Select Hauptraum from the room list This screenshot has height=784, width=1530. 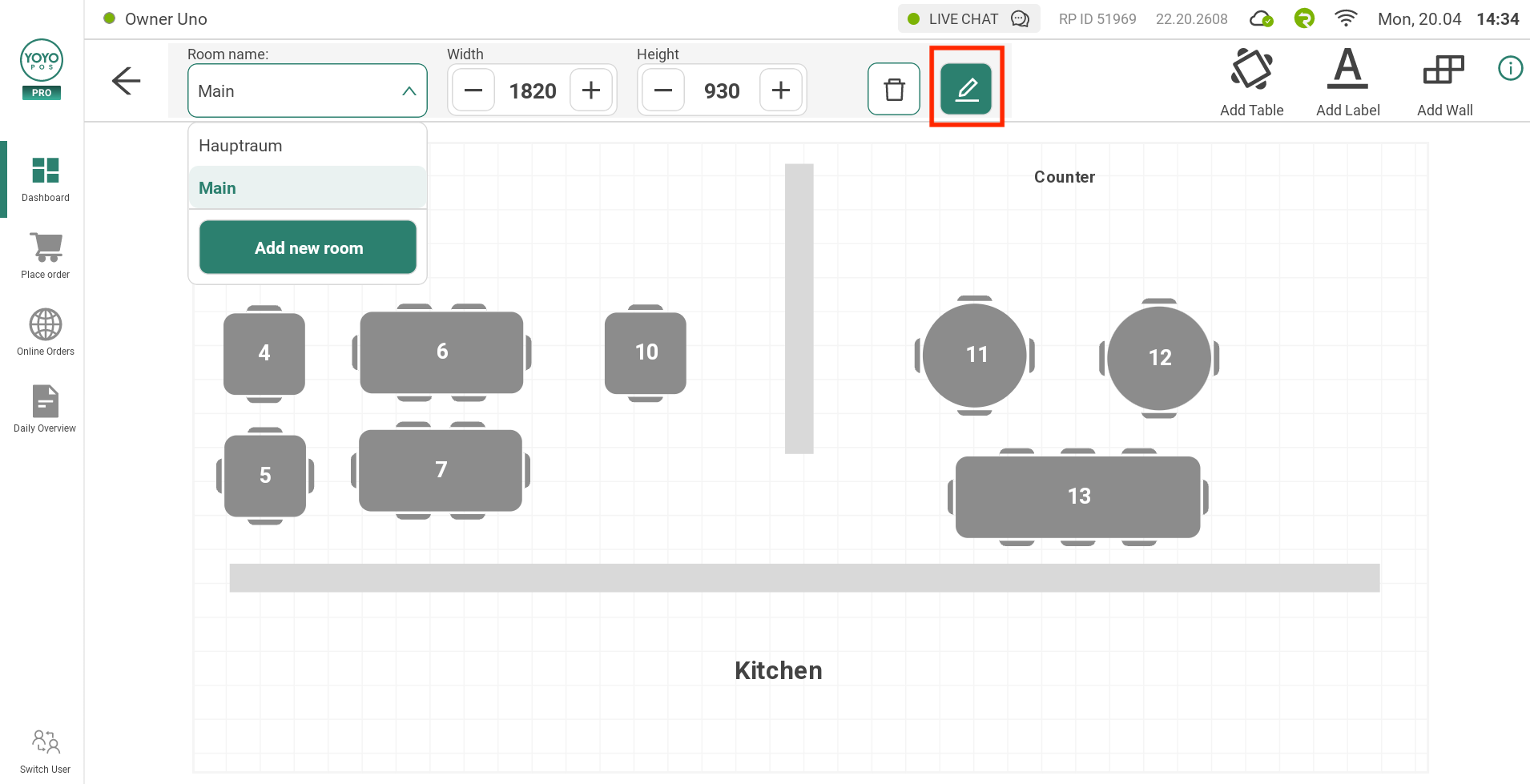tap(240, 145)
